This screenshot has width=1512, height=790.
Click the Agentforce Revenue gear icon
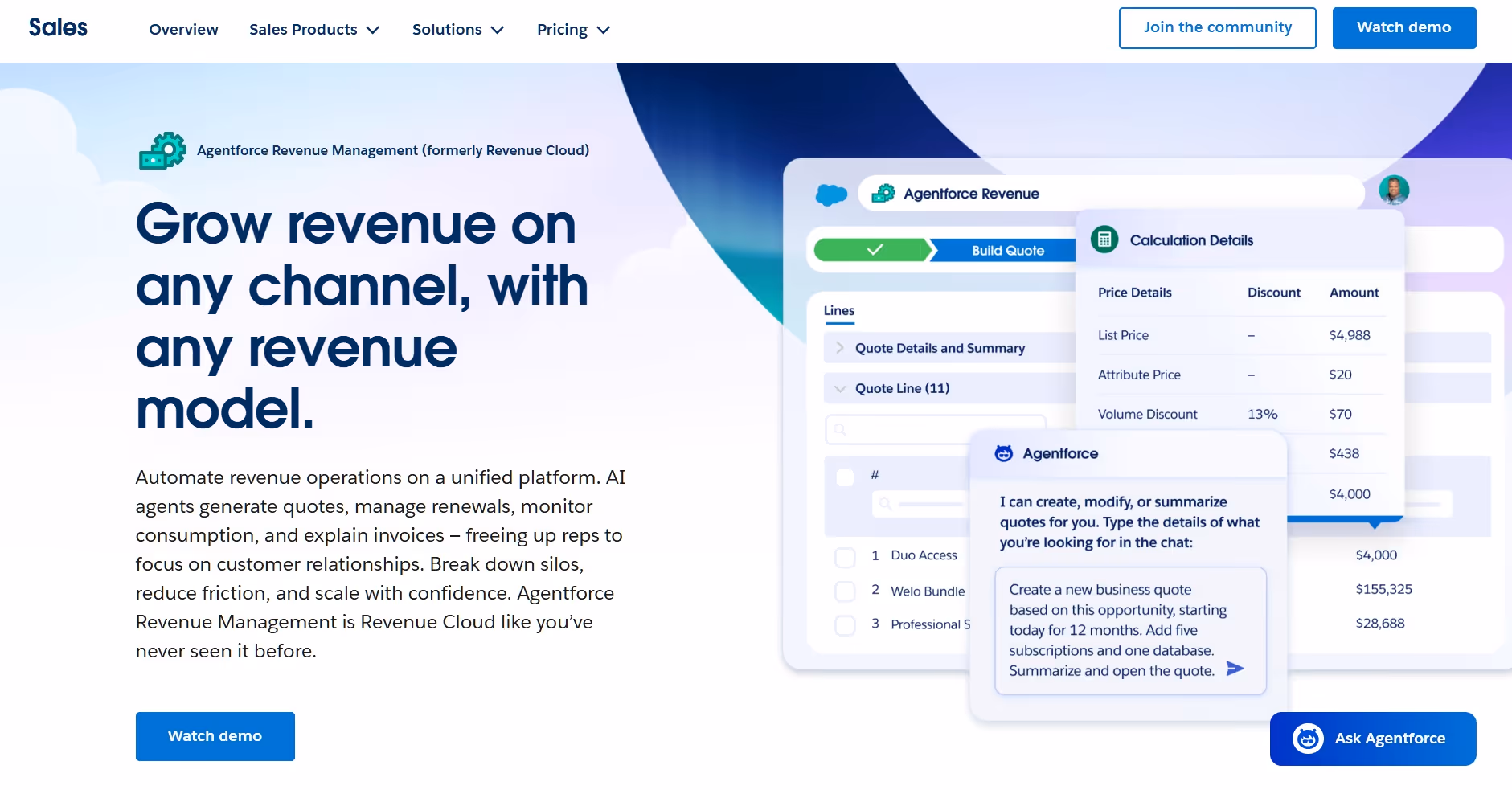(883, 194)
